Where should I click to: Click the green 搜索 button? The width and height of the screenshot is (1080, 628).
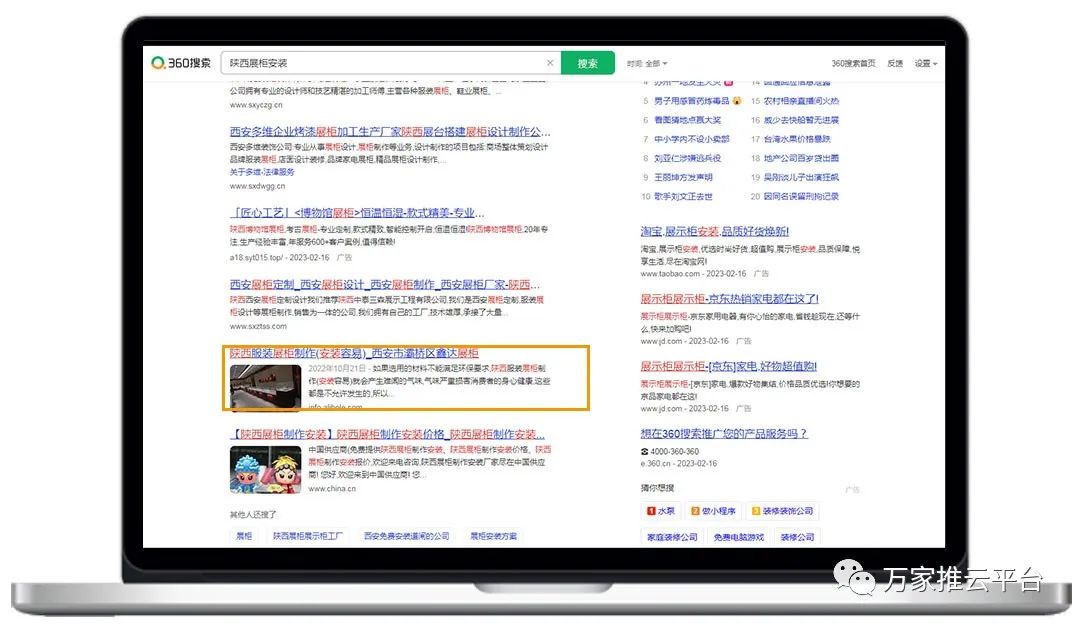(587, 63)
